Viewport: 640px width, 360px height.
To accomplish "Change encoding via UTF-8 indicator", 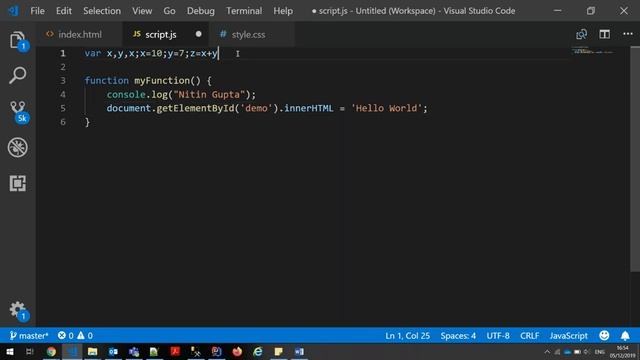I will point(498,336).
